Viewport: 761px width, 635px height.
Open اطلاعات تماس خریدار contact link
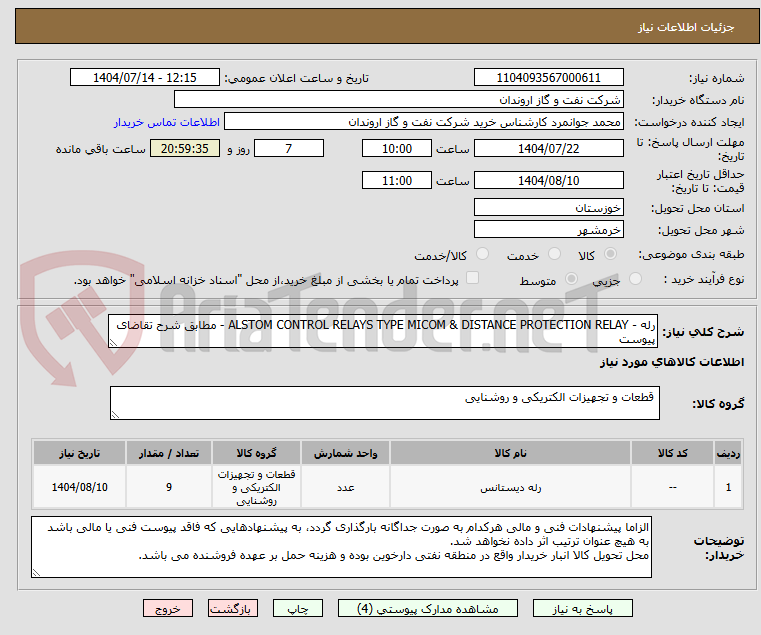pos(167,122)
